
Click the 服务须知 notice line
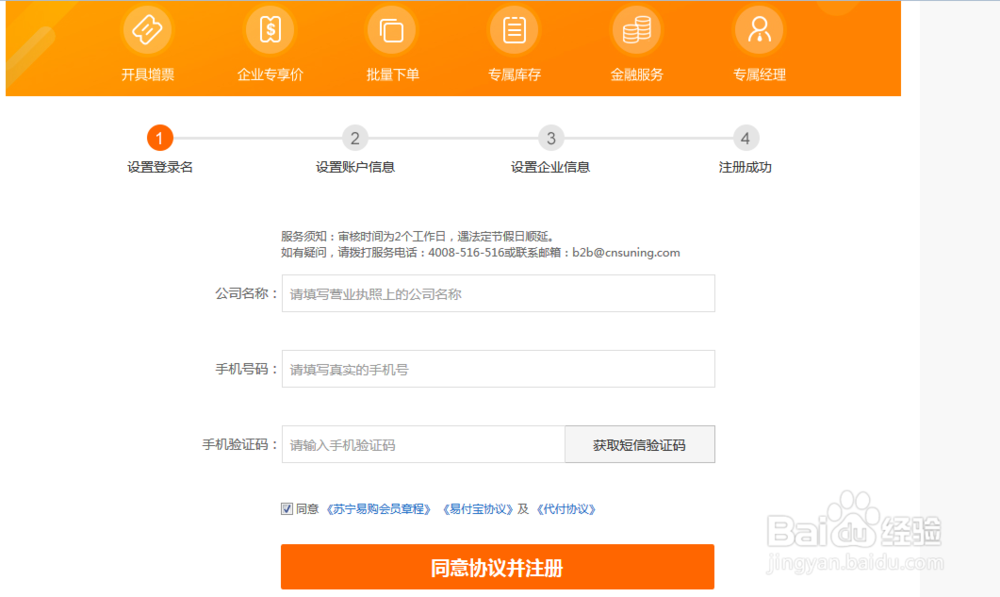click(417, 237)
